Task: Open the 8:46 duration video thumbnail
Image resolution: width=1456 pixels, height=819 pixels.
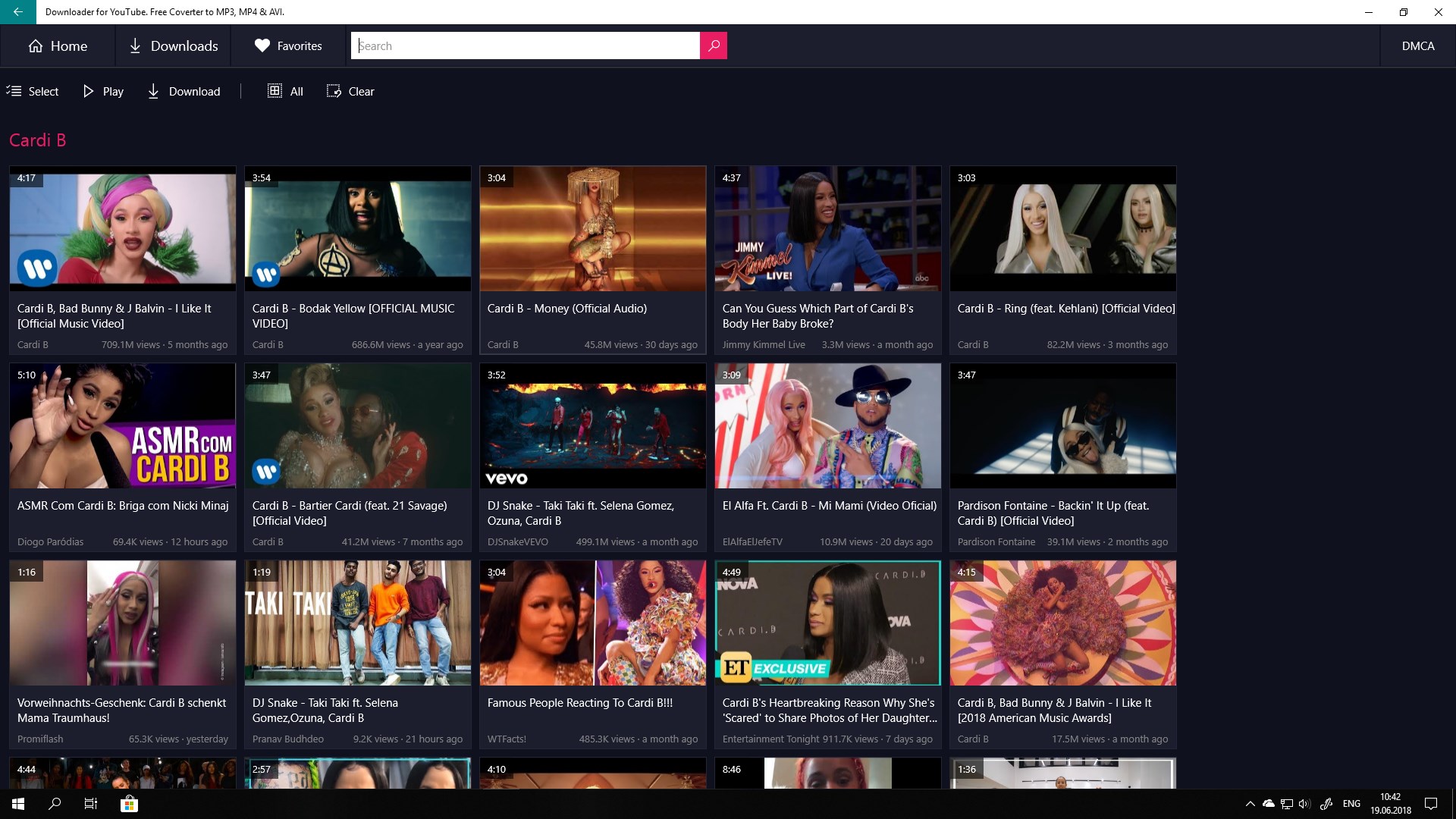Action: (x=828, y=773)
